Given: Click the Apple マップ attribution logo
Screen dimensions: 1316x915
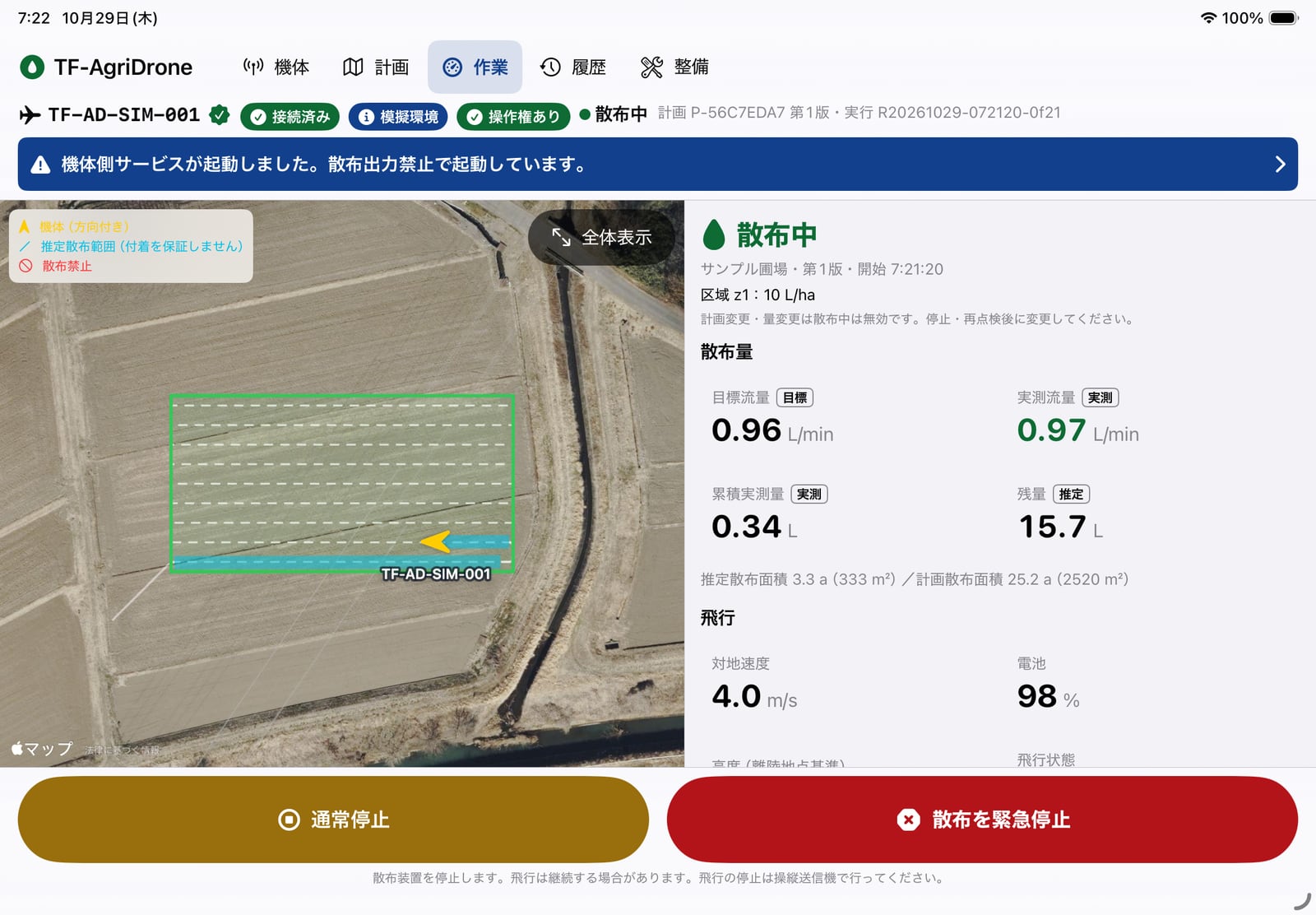Looking at the screenshot, I should 42,749.
